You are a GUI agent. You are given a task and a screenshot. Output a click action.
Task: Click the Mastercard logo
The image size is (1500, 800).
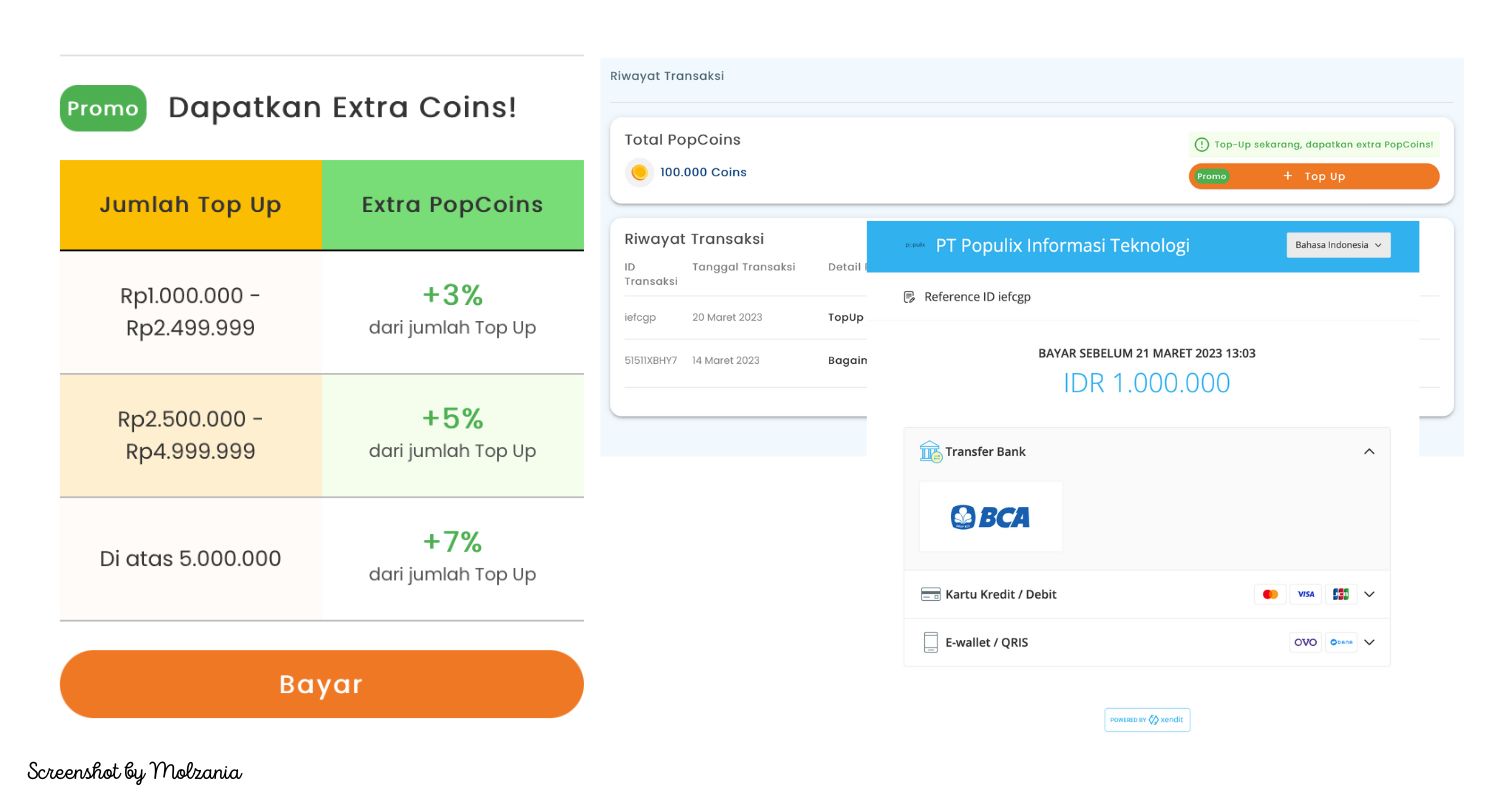tap(1270, 594)
